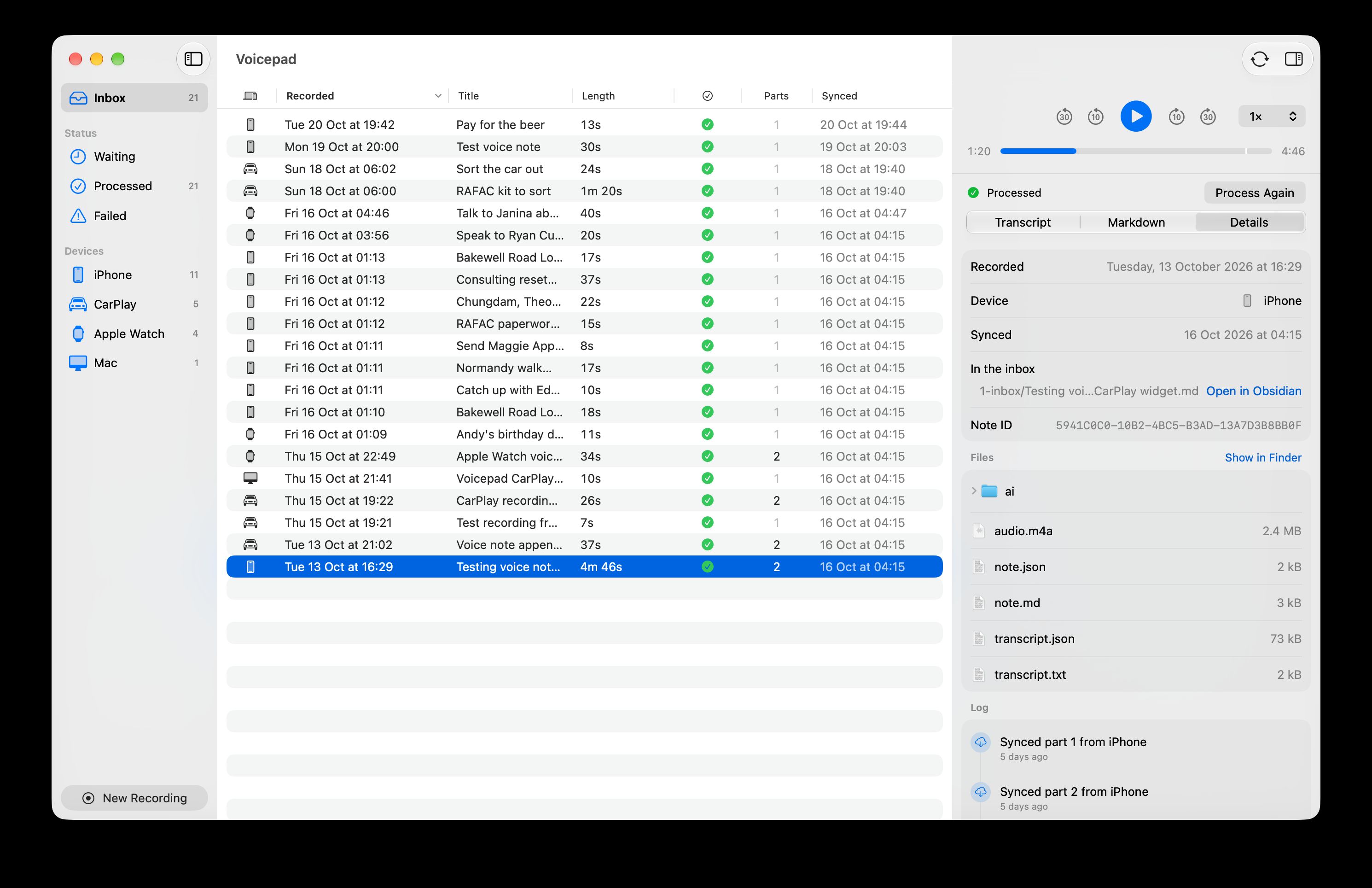This screenshot has height=888, width=1372.
Task: Switch to the Details tab
Action: coord(1249,222)
